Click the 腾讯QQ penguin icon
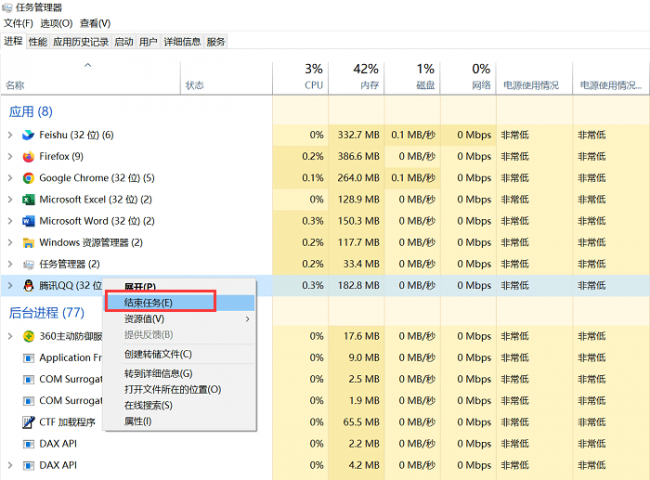 click(x=28, y=286)
